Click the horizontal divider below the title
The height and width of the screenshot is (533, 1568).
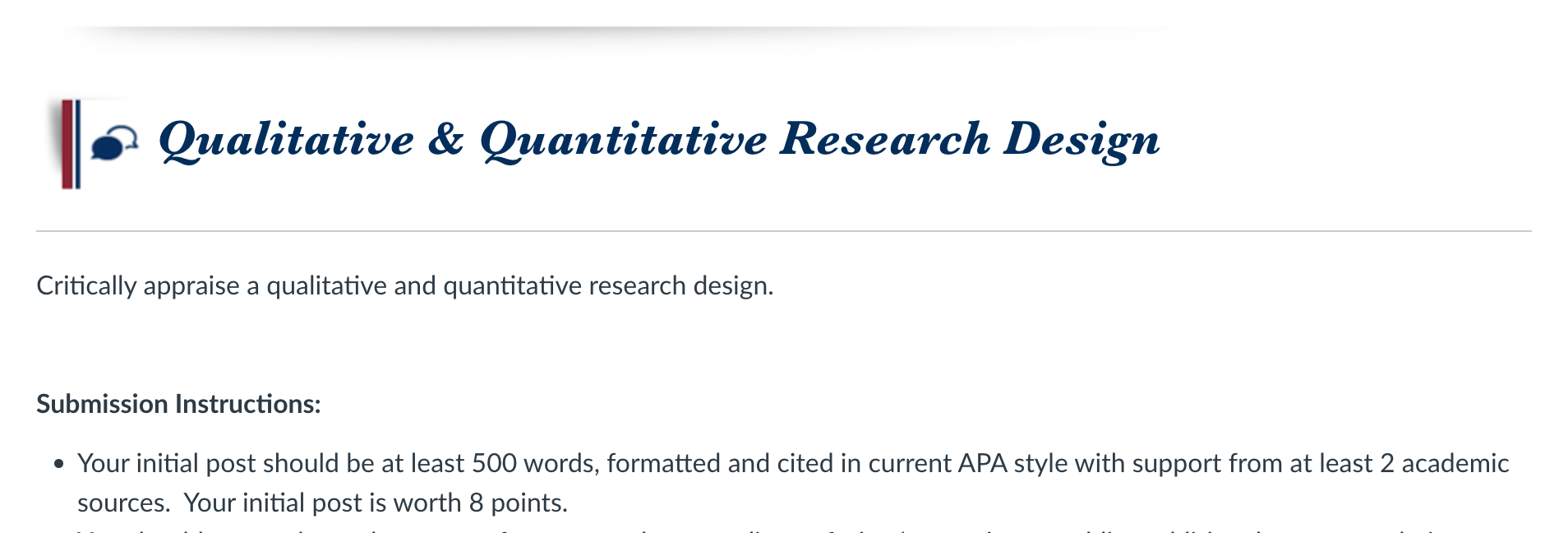click(784, 231)
